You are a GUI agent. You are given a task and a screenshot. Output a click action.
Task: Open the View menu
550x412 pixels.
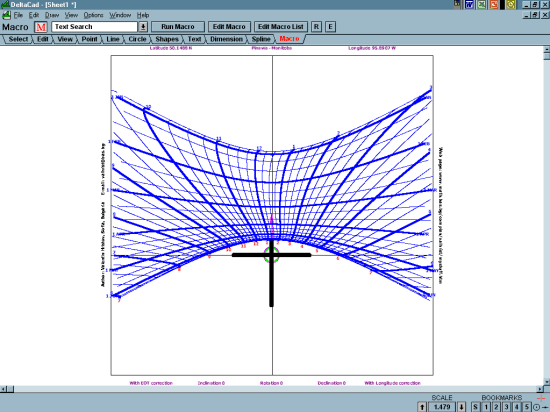[71, 15]
